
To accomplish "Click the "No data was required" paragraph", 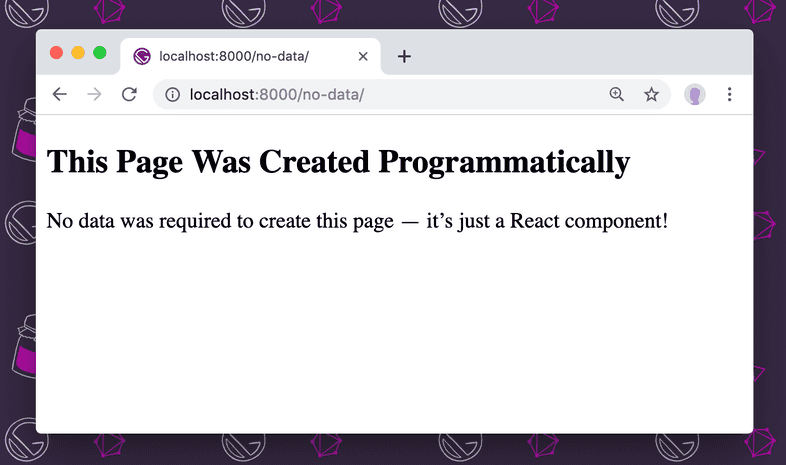I will [356, 220].
